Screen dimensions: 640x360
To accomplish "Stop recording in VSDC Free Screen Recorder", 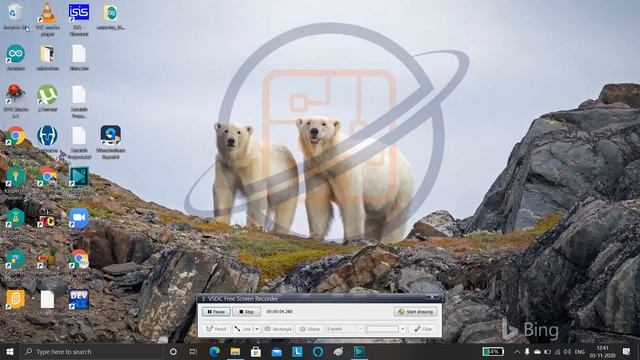I will coord(247,312).
